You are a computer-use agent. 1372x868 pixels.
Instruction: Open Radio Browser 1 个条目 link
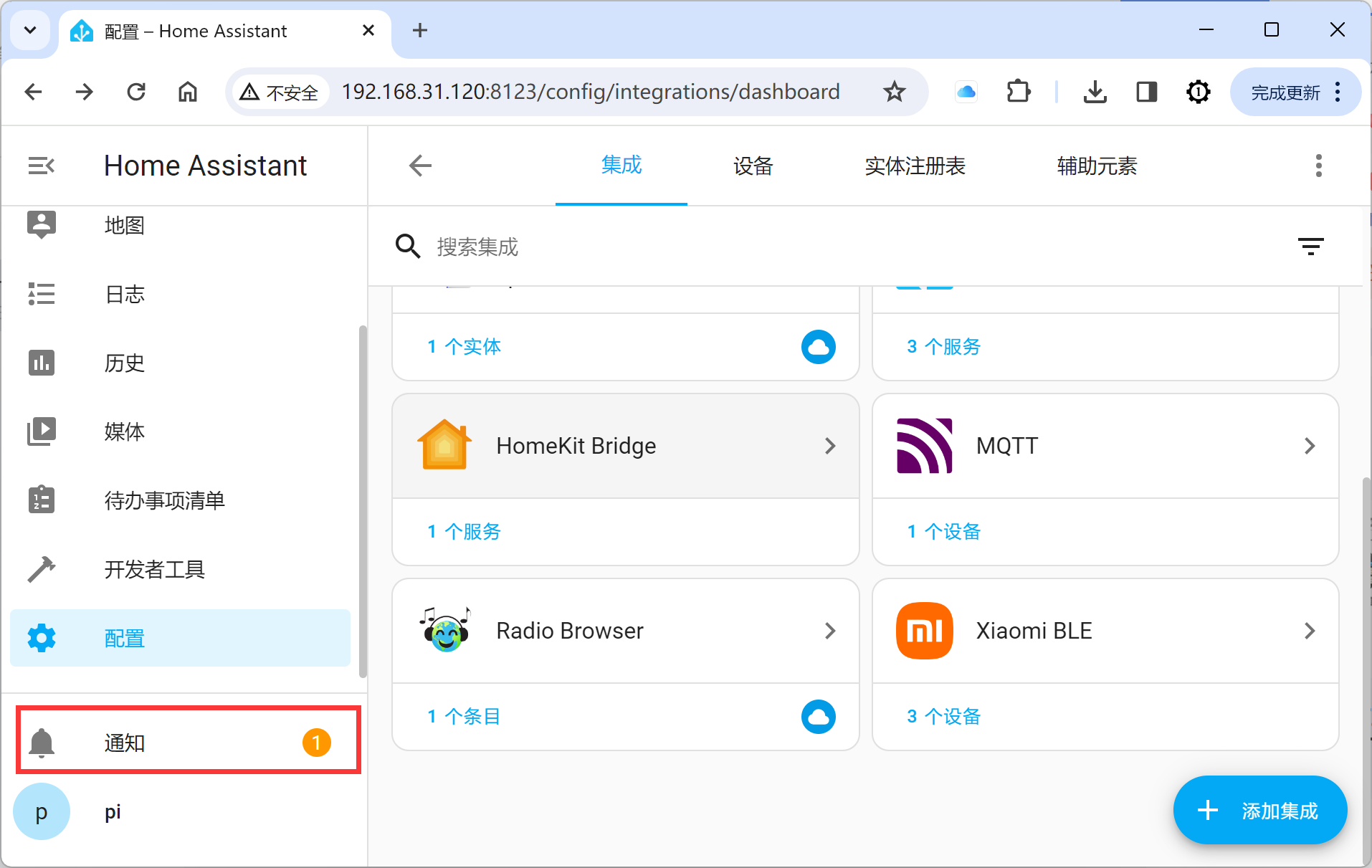point(464,717)
